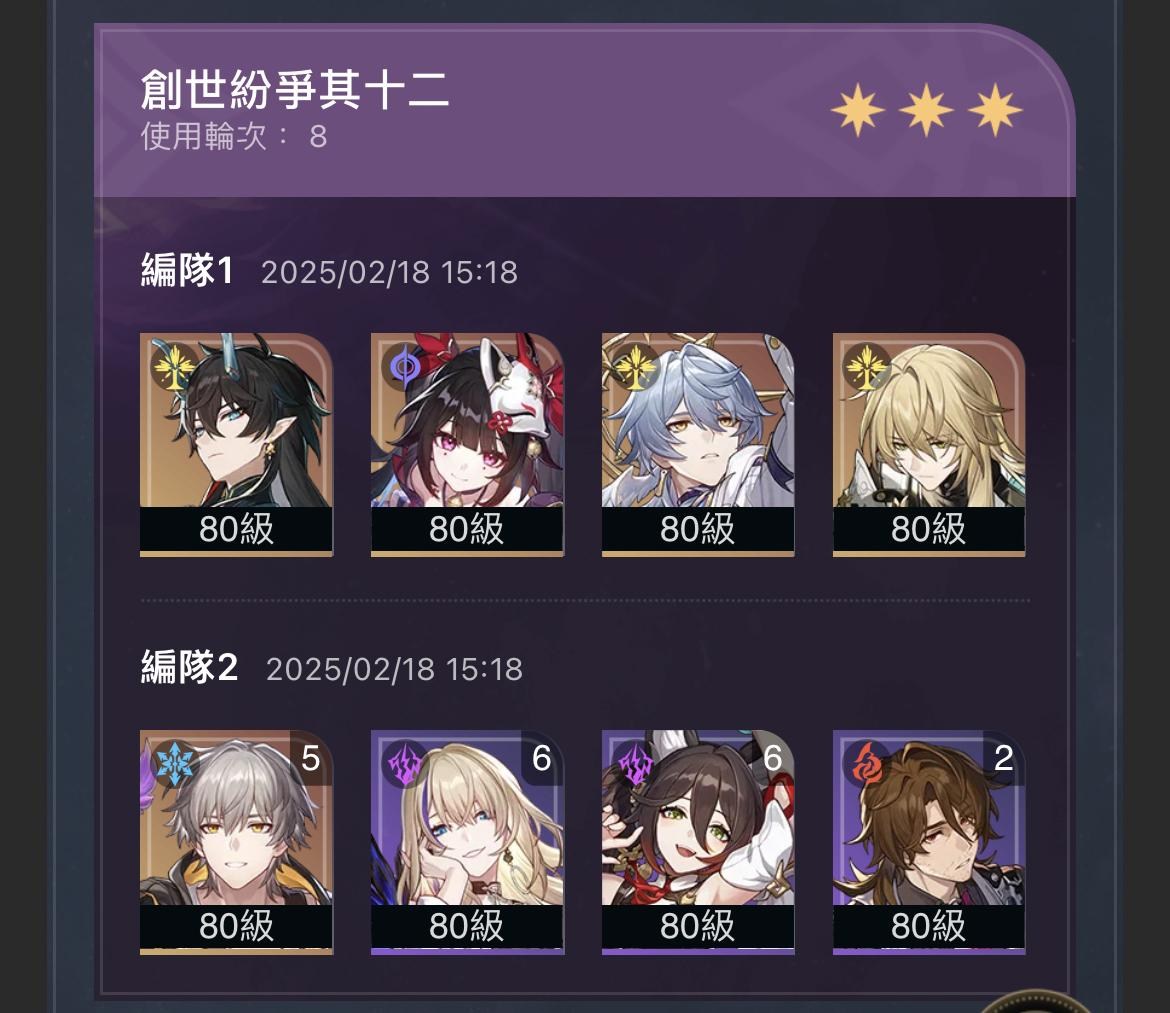
Task: Select the brown-haired man portrait in Team 2
Action: click(x=929, y=842)
